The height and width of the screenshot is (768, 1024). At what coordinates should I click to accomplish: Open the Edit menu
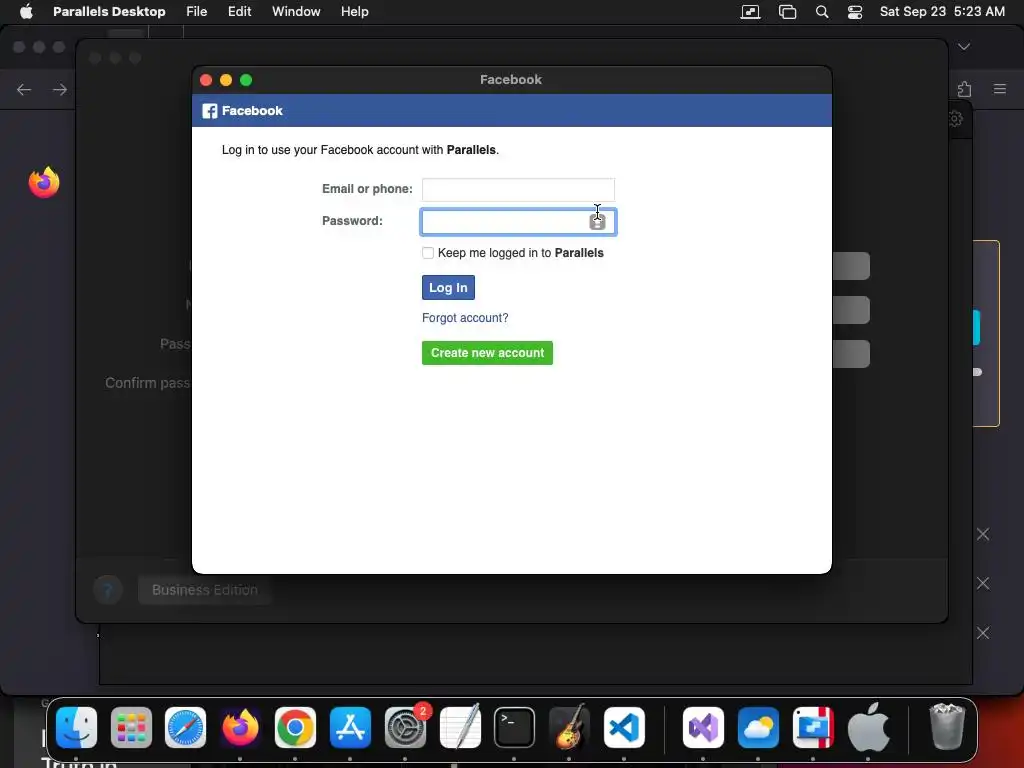coord(240,12)
